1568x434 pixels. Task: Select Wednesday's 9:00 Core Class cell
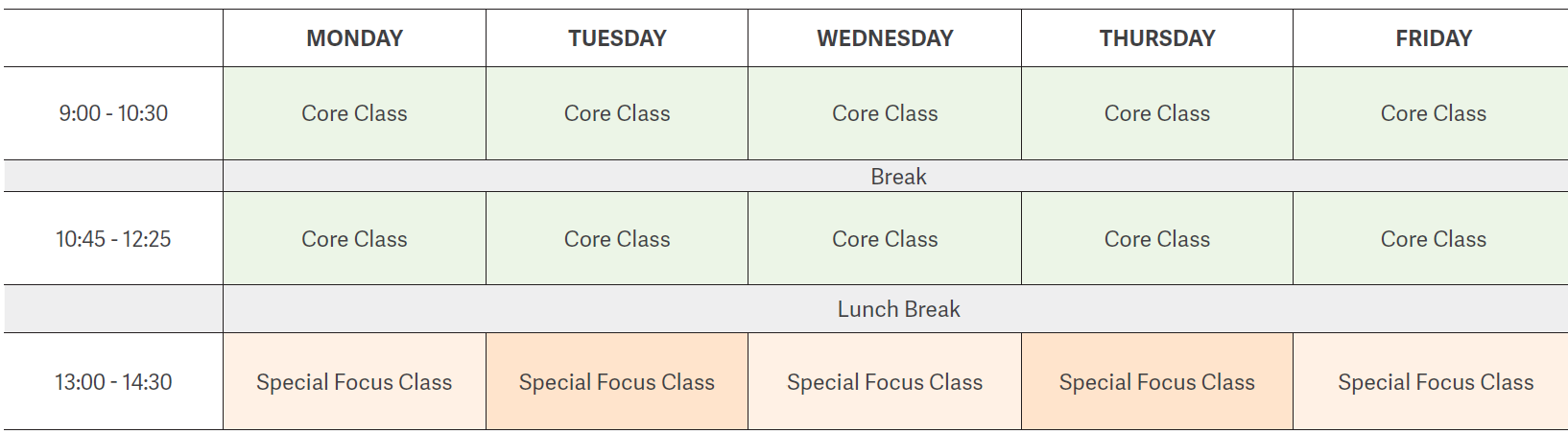click(885, 113)
